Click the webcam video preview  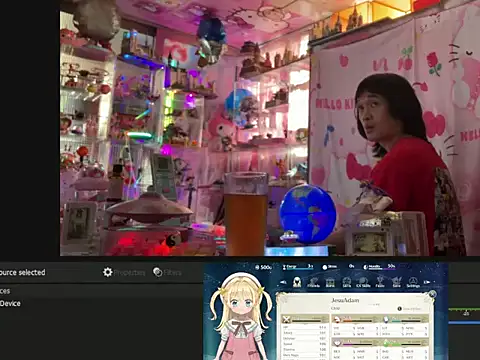click(x=270, y=128)
